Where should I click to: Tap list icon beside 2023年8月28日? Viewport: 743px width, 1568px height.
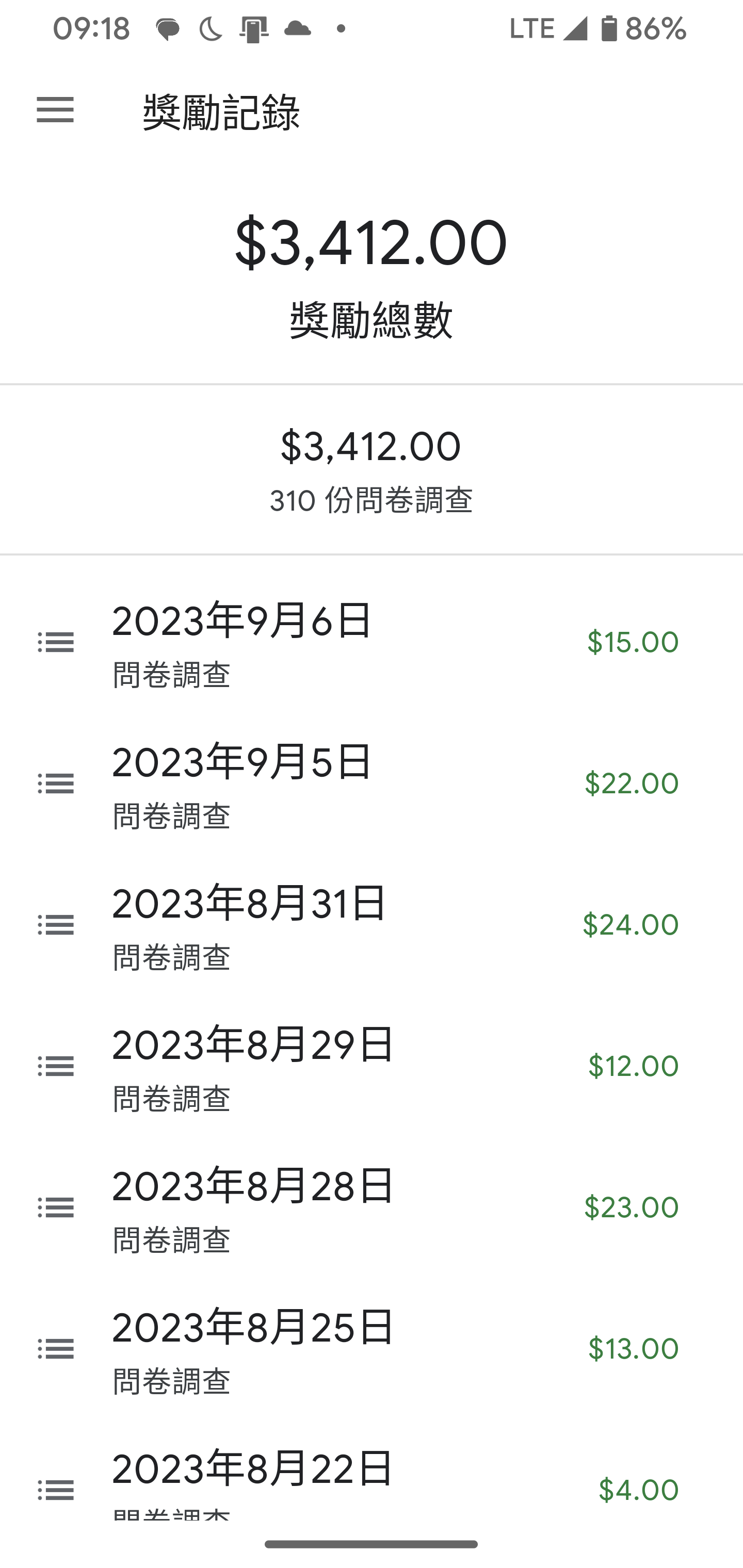pyautogui.click(x=56, y=1207)
